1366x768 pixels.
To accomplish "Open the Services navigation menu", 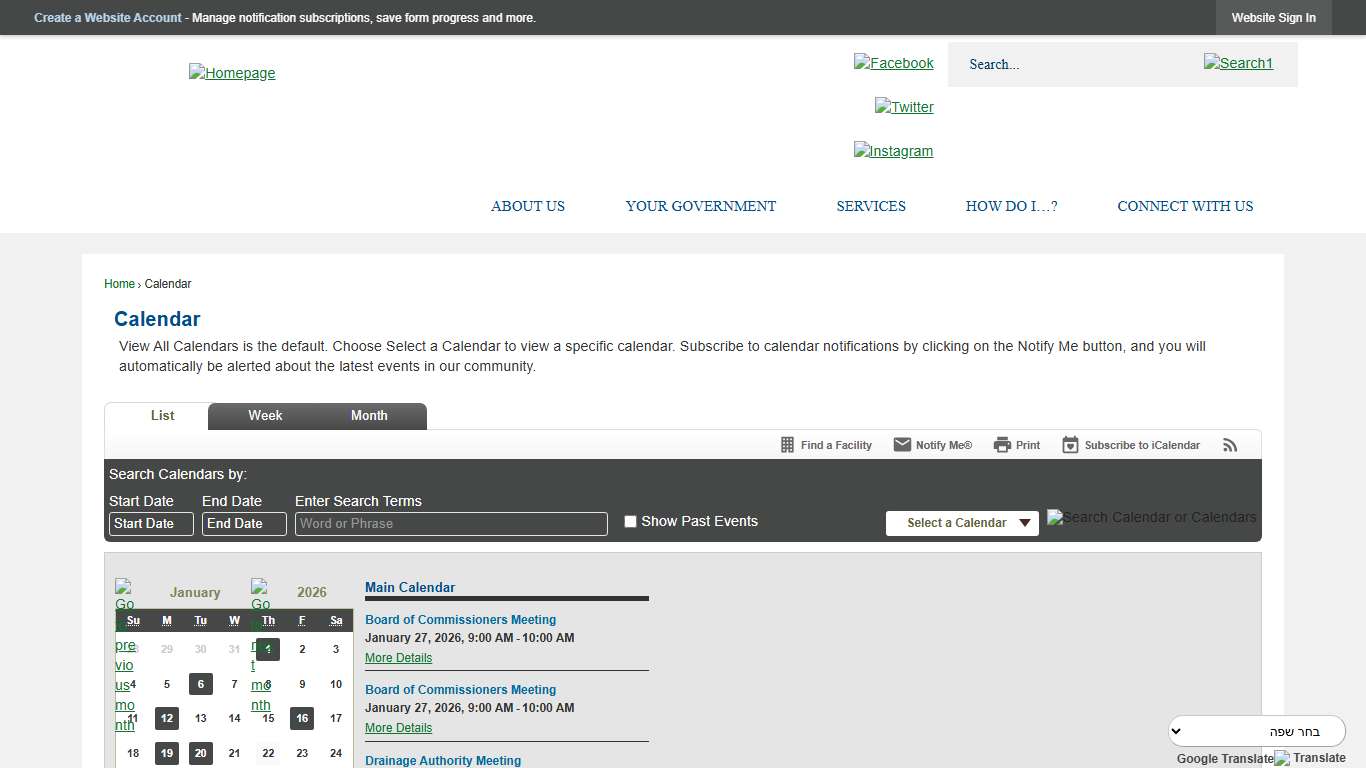I will [x=870, y=206].
